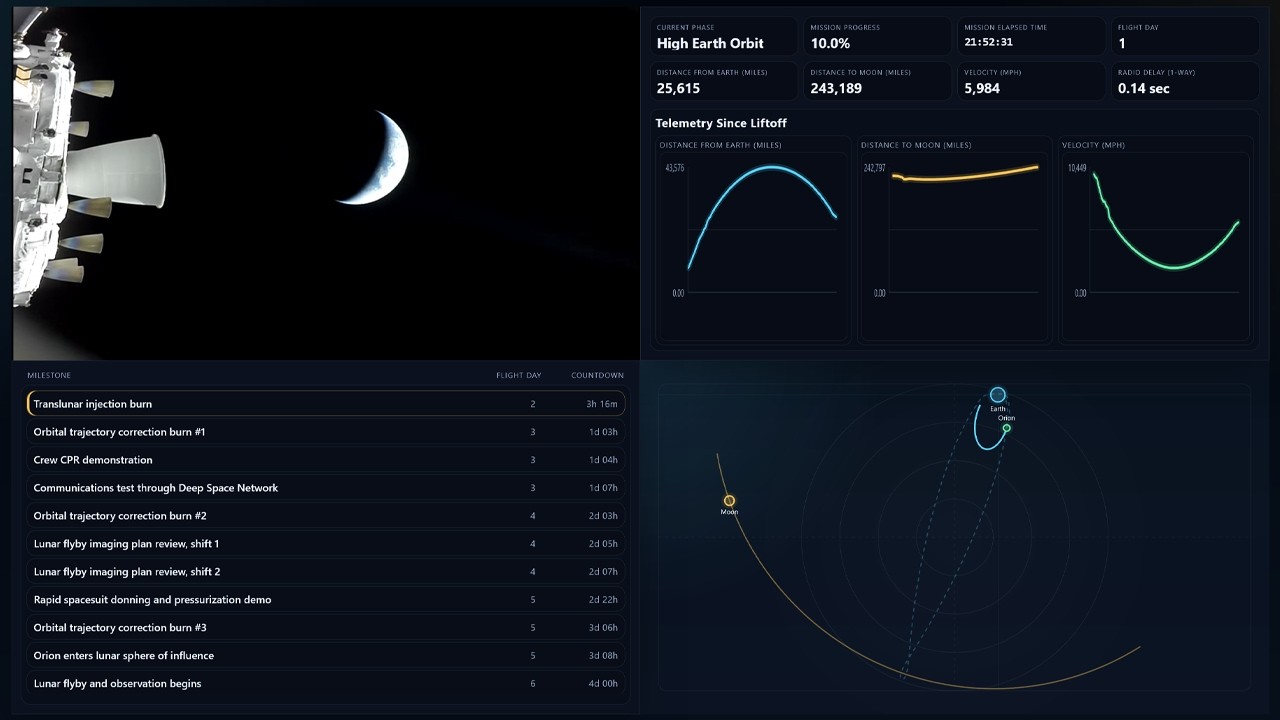Viewport: 1280px width, 720px height.
Task: Select the Orion spacecraft marker on the map
Action: click(x=1007, y=427)
